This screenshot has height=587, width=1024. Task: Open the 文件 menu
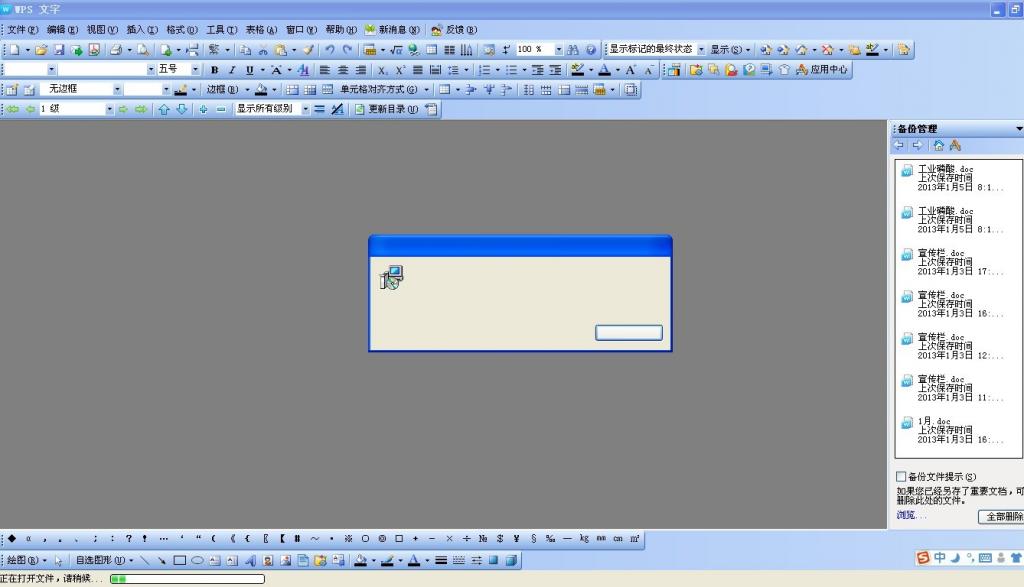(22, 29)
